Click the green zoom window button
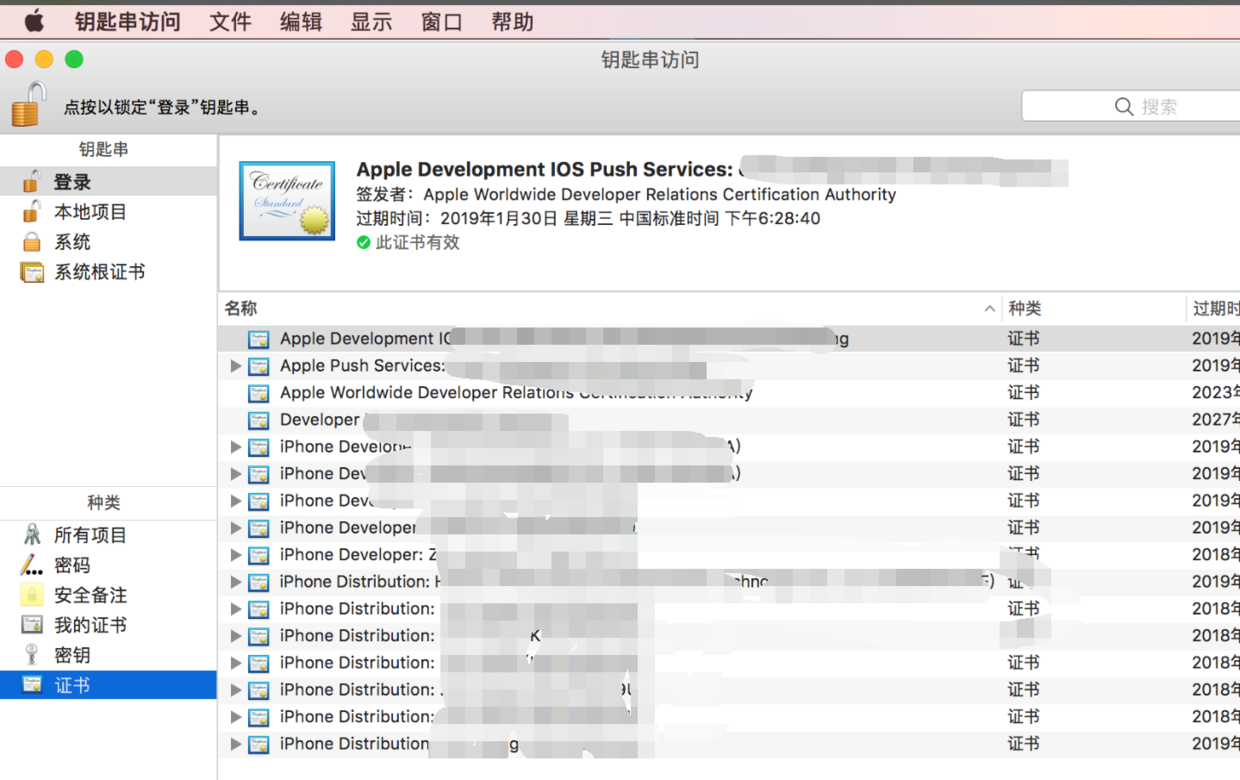 pyautogui.click(x=74, y=60)
